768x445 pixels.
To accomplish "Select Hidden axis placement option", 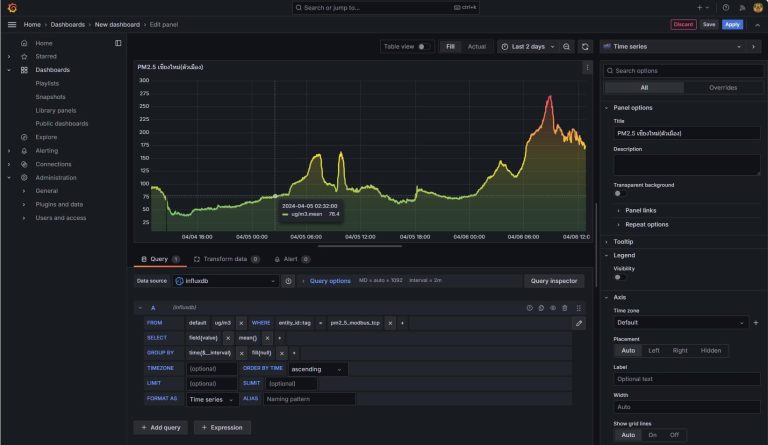I will [711, 351].
